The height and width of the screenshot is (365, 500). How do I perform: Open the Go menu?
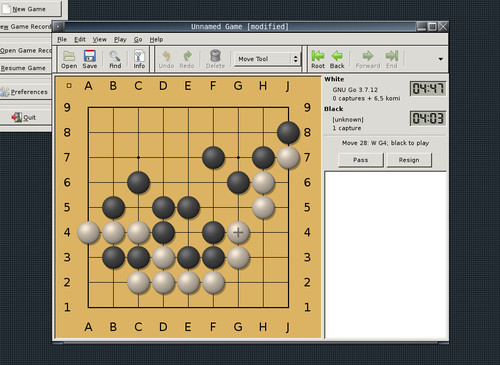[x=138, y=40]
